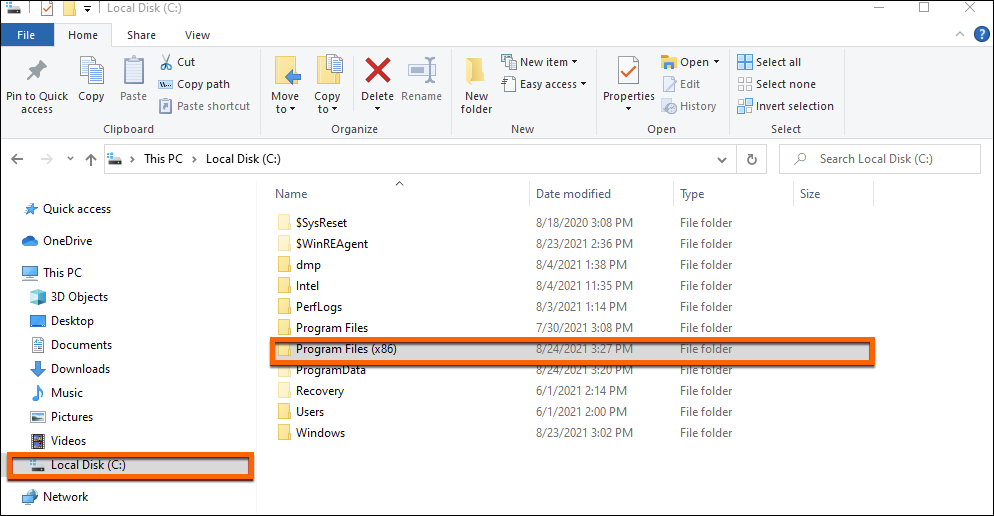
Task: Create a New folder via ribbon
Action: click(476, 87)
